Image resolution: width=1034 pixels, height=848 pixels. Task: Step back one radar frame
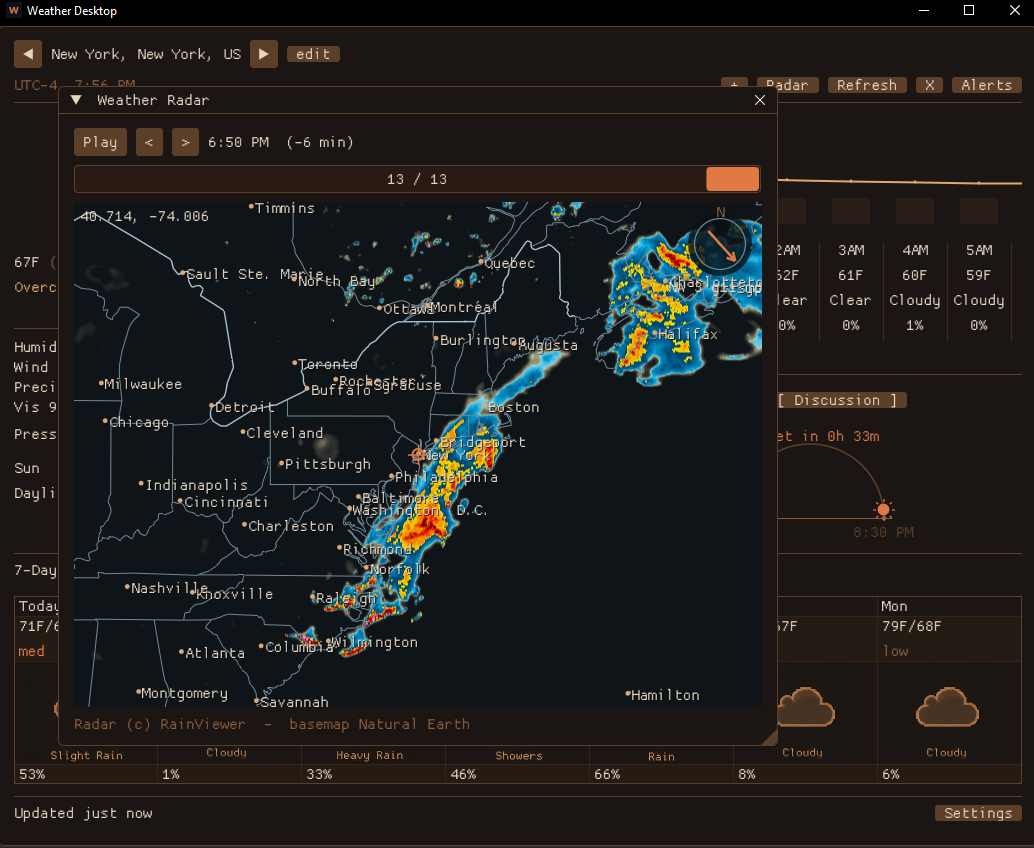point(149,142)
